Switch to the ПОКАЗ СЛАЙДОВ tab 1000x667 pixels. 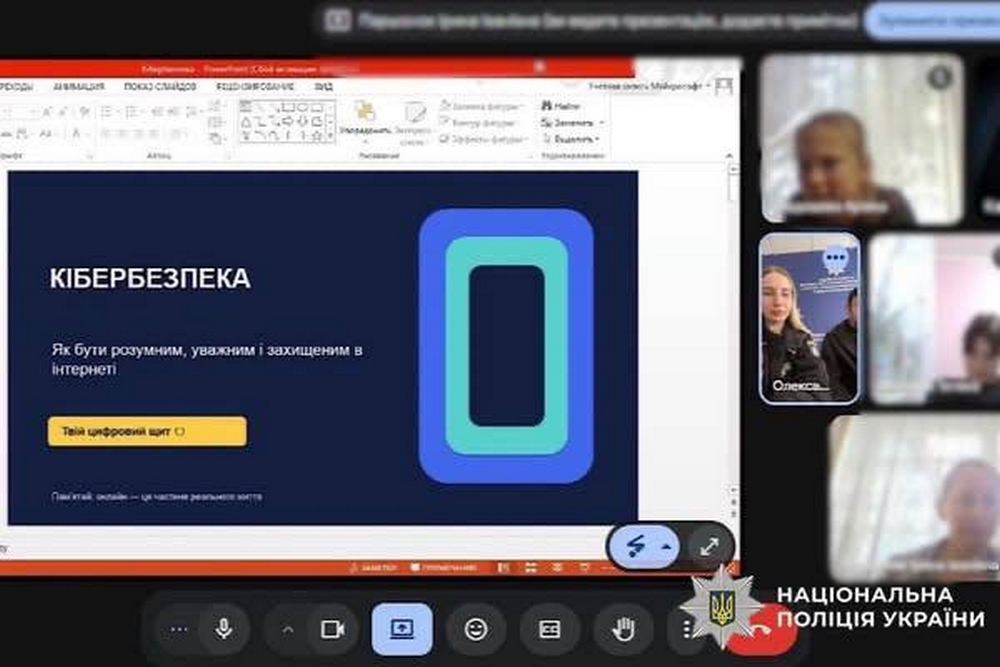click(x=160, y=87)
